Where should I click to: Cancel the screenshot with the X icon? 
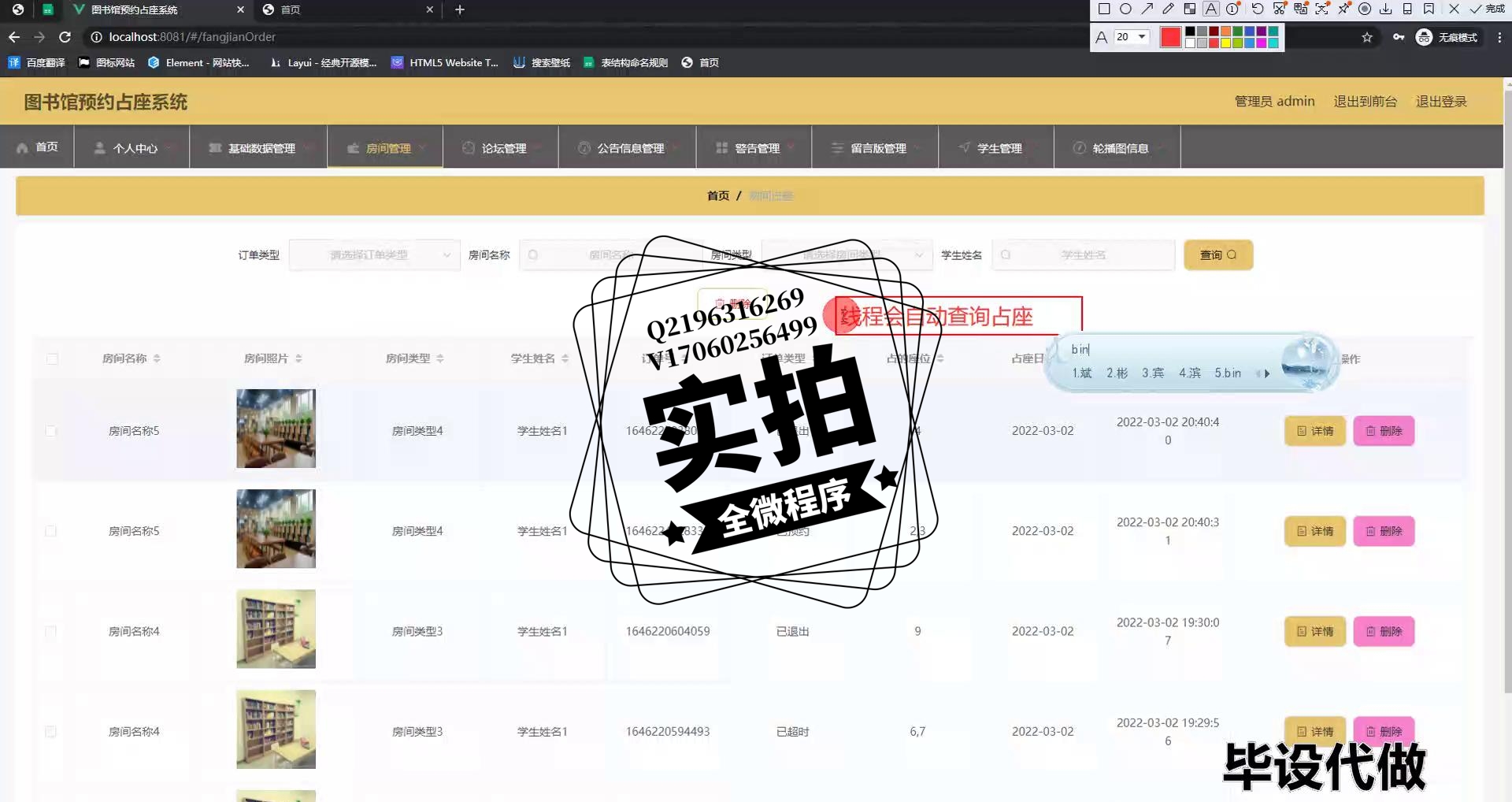pyautogui.click(x=1454, y=9)
